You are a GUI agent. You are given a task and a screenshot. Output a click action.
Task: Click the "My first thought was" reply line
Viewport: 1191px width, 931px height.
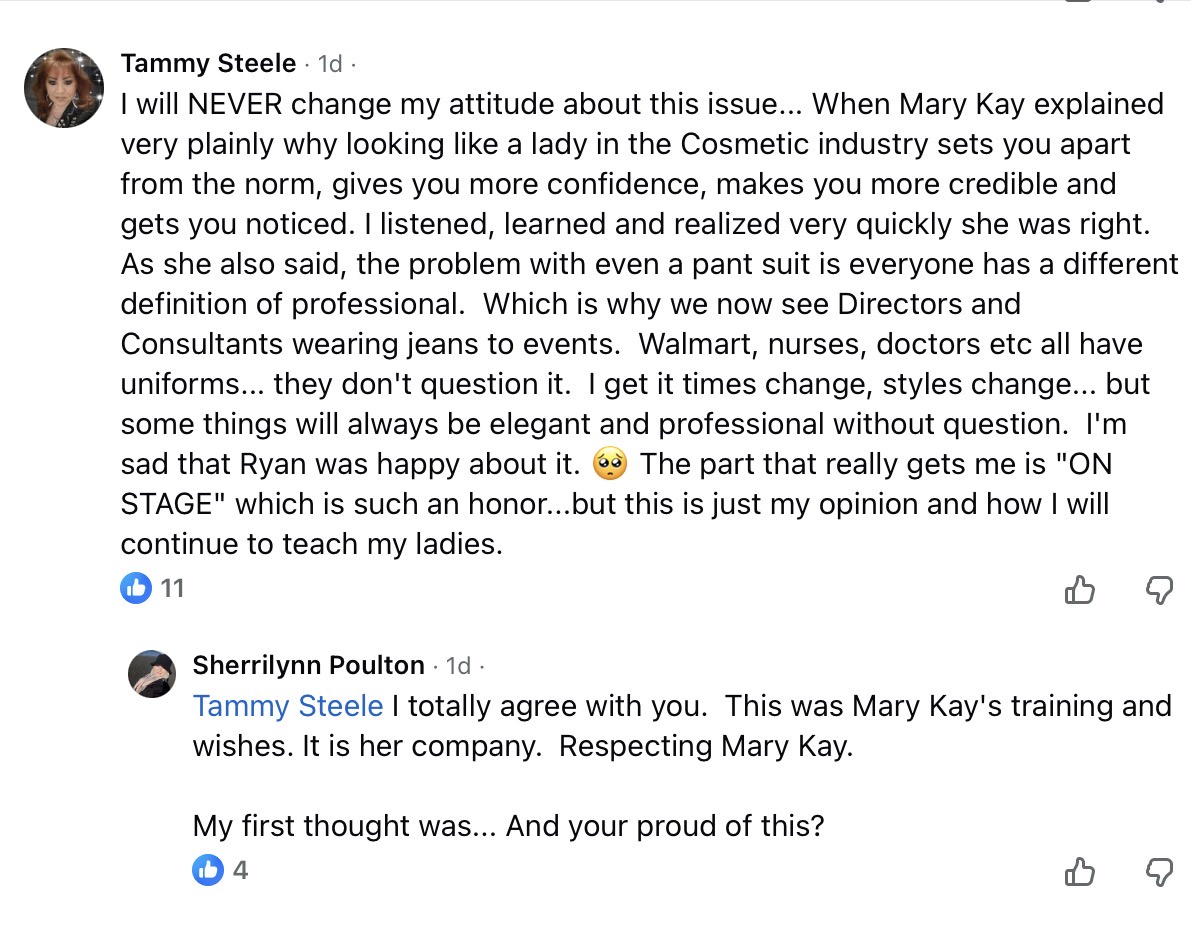508,826
